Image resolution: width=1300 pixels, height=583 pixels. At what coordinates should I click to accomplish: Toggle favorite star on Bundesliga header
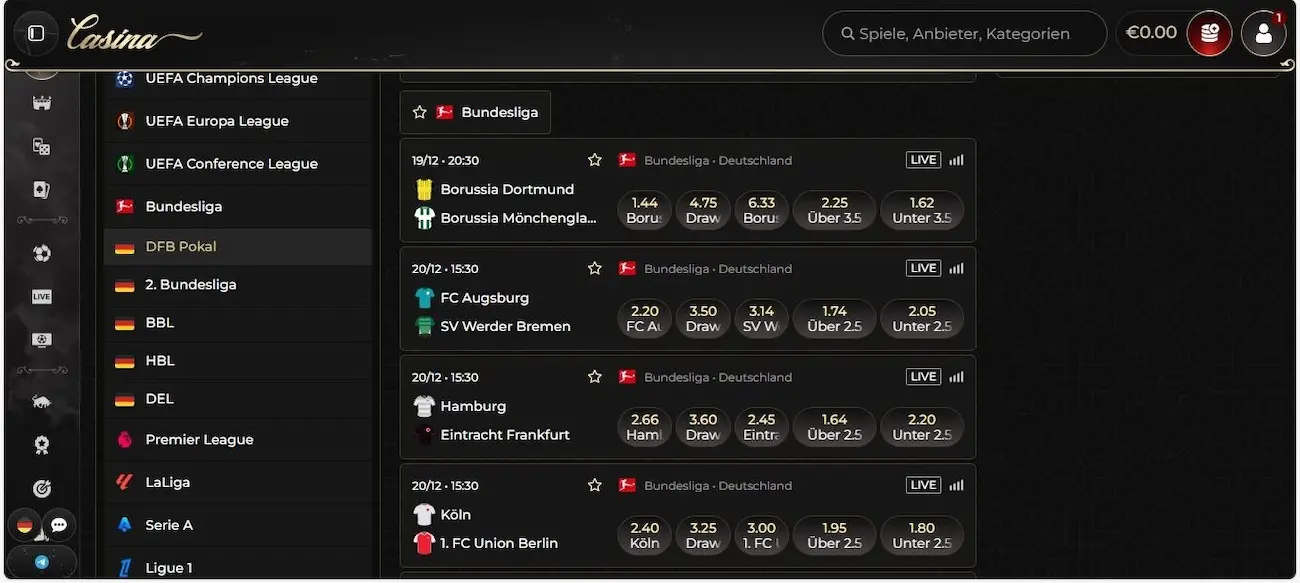(420, 113)
